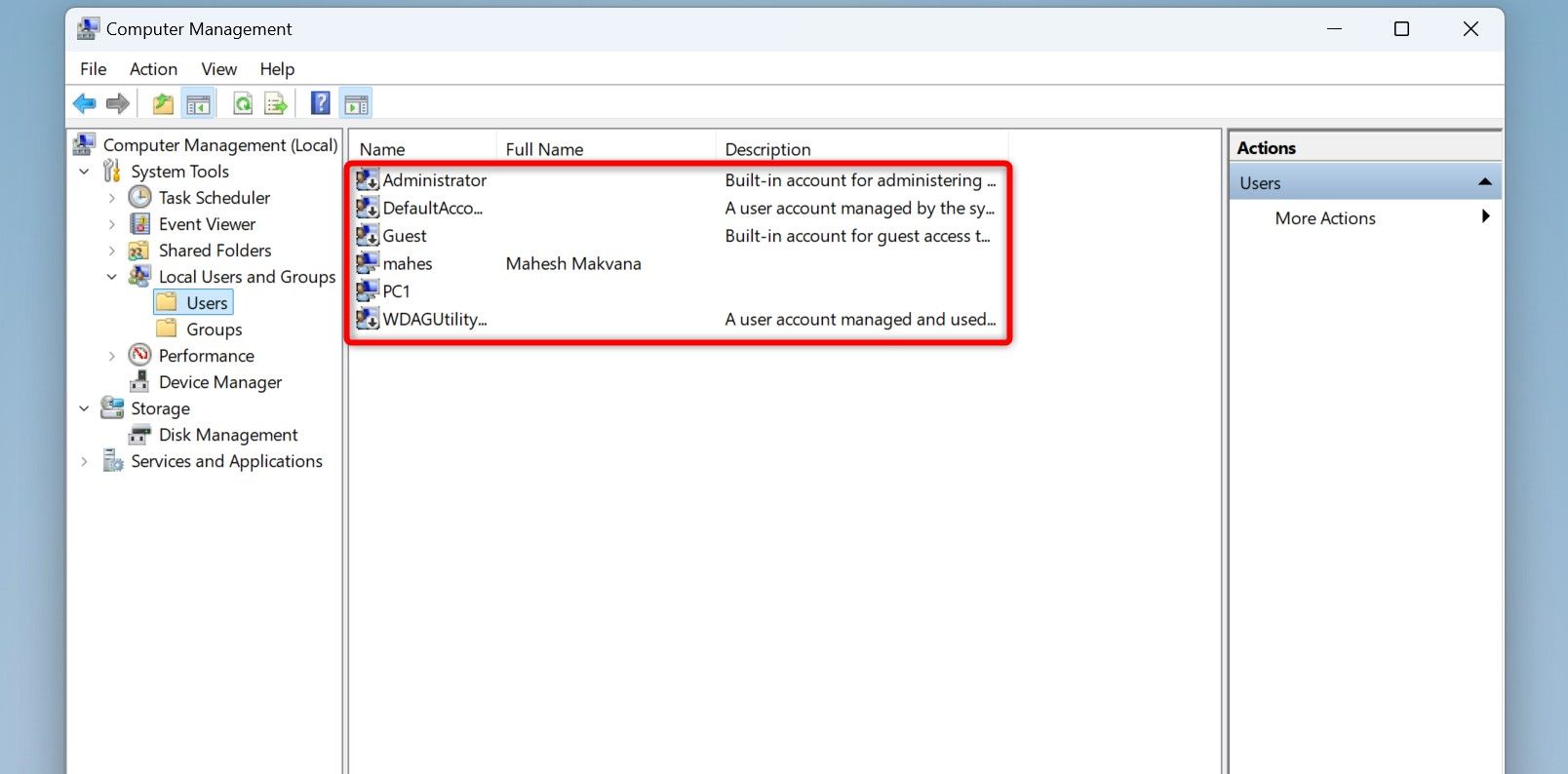Select the Users folder in tree
This screenshot has width=1568, height=774.
[207, 303]
